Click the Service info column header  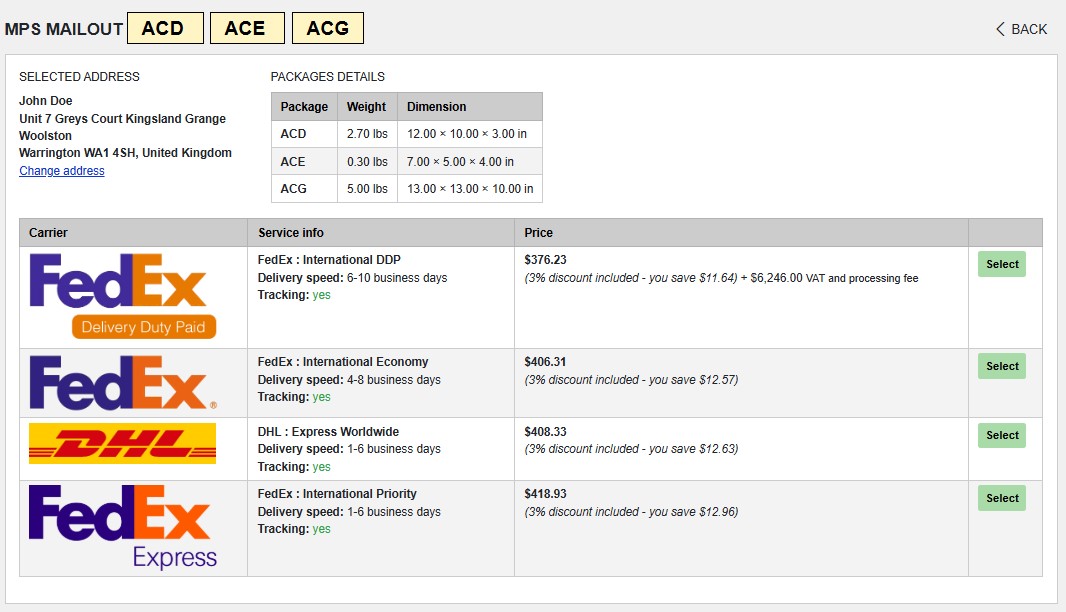(x=291, y=233)
